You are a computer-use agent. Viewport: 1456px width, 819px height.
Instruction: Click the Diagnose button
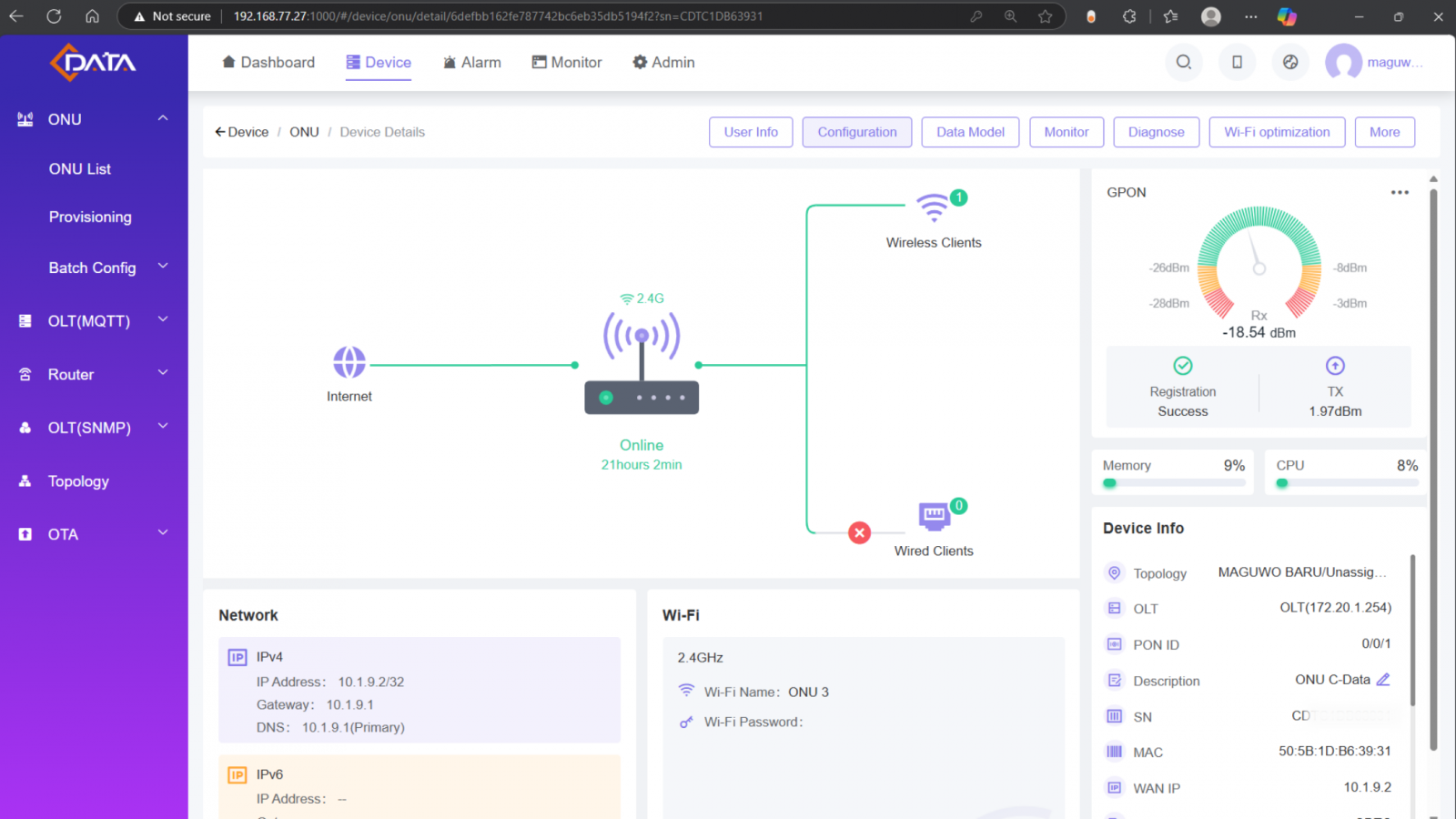[1156, 132]
